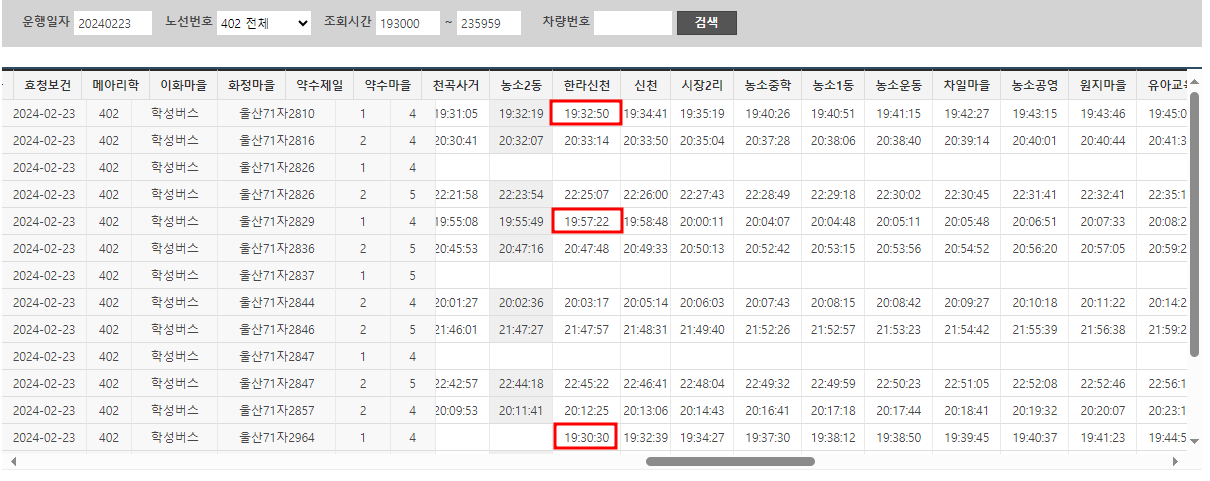Click the 조회시간 end time field 235959

click(x=488, y=23)
